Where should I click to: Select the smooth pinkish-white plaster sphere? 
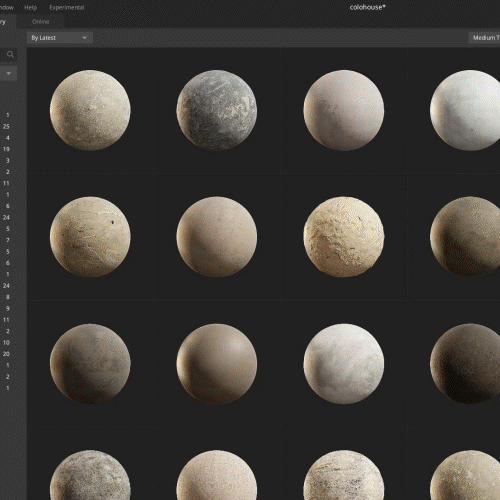click(x=344, y=110)
